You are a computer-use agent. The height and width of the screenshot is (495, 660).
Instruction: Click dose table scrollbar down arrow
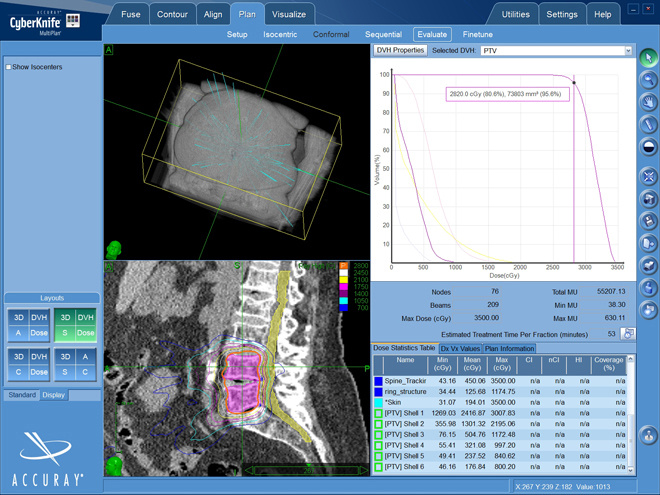pos(630,470)
